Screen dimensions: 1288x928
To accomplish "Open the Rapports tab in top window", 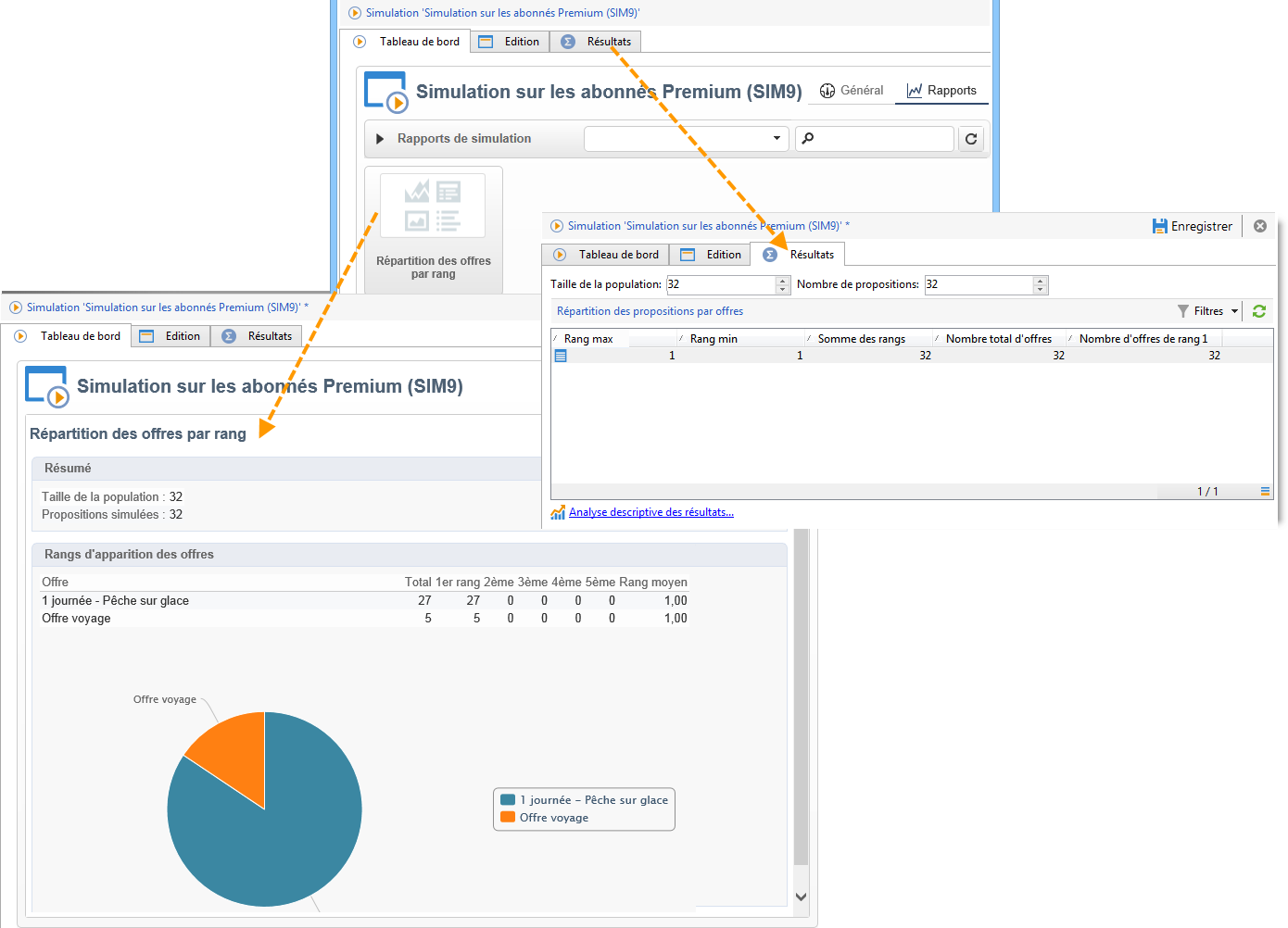I will click(941, 91).
